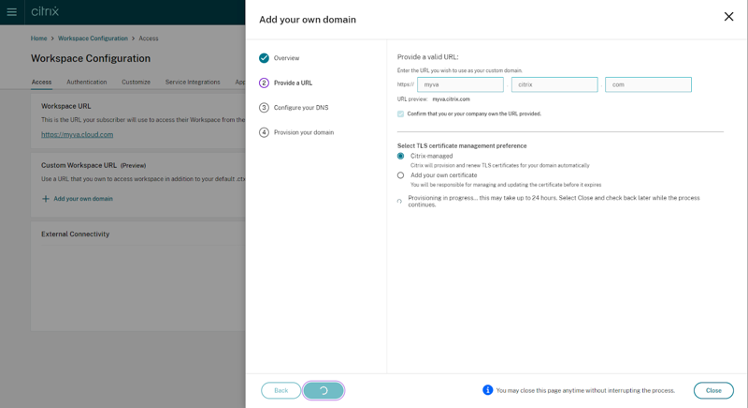This screenshot has width=748, height=408.
Task: Open the myva.cloud.com workspace link
Action: [77, 135]
